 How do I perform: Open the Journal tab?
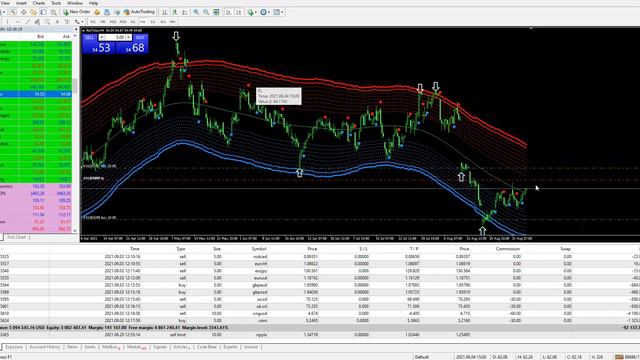coord(251,347)
